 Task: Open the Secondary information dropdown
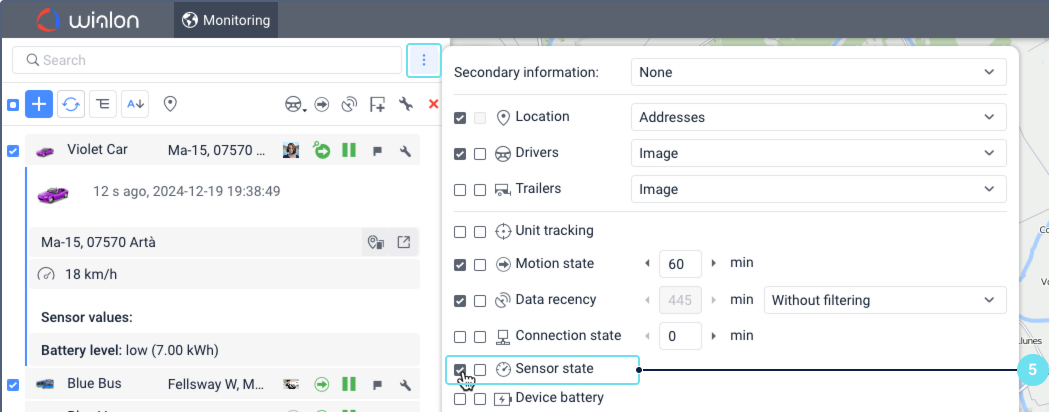coord(818,72)
